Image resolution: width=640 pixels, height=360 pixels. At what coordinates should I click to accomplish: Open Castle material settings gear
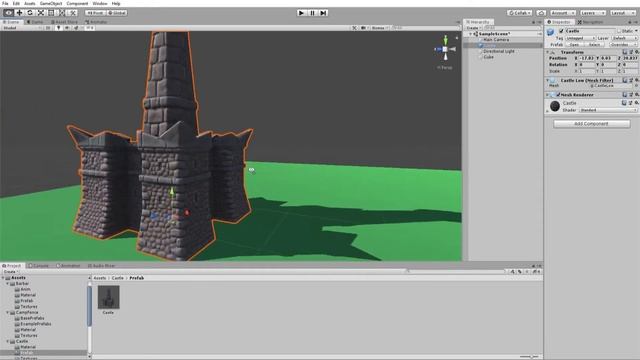point(636,102)
